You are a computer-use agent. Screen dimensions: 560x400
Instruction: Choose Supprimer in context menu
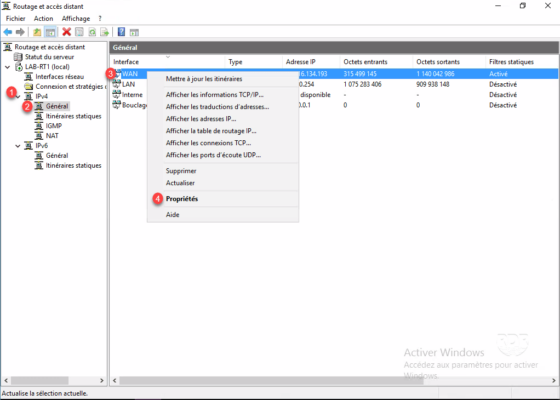223,171
